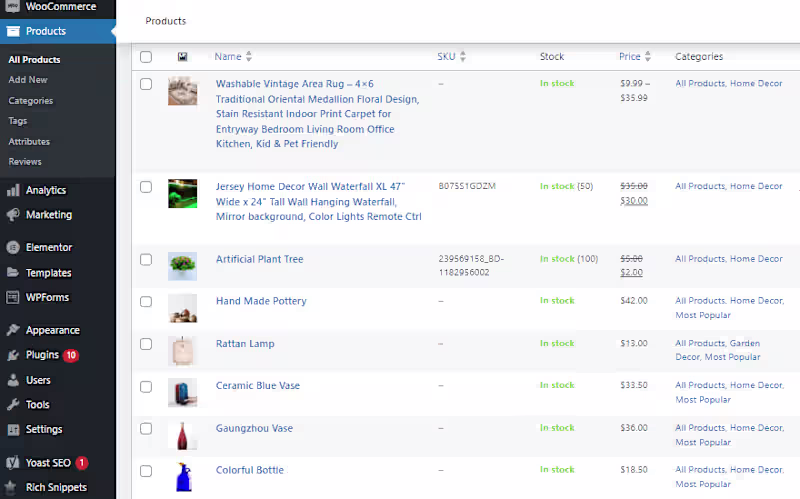Viewport: 800px width, 499px height.
Task: Sort by SKU column arrows
Action: [463, 56]
